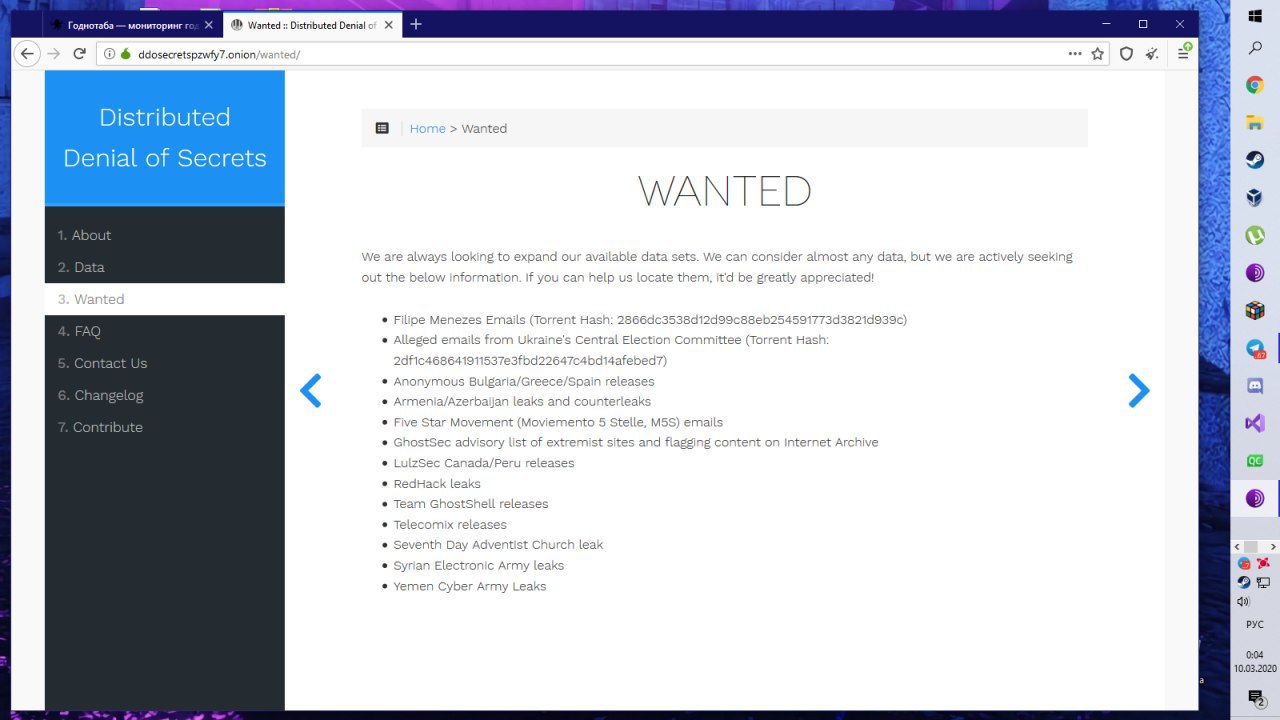
Task: Open page actions three-dots menu
Action: tap(1075, 54)
